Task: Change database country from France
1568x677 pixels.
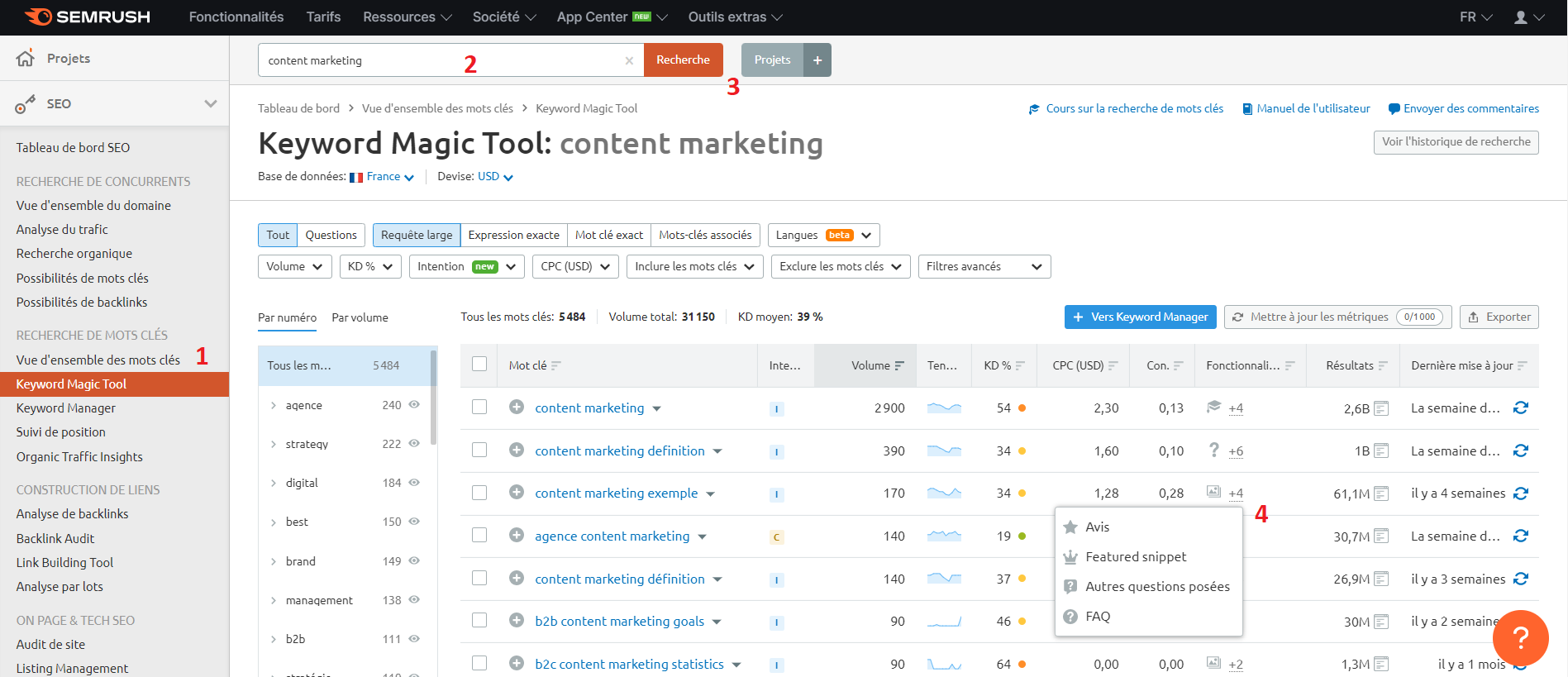Action: pos(382,177)
